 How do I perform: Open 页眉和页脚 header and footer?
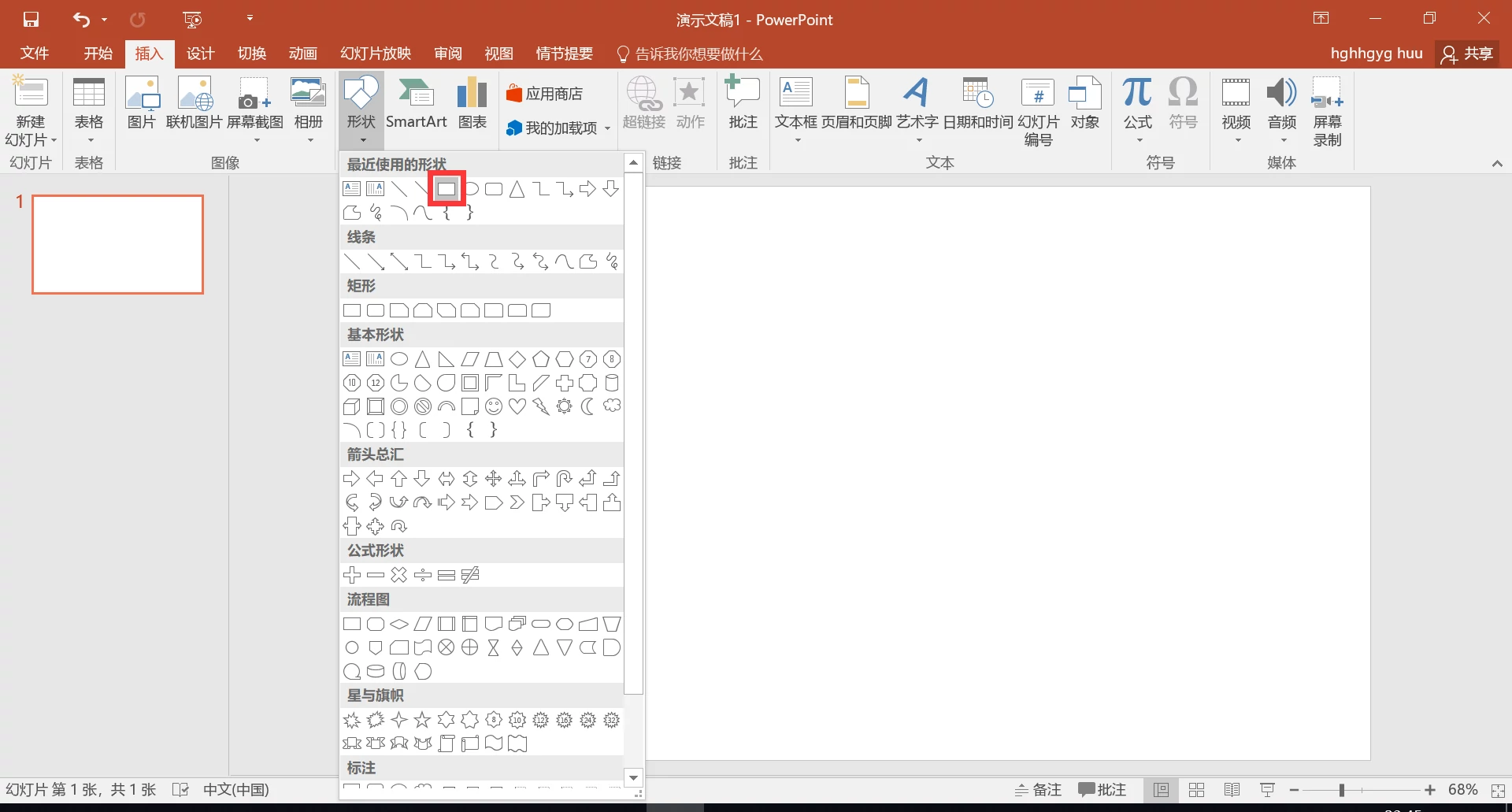click(x=857, y=103)
